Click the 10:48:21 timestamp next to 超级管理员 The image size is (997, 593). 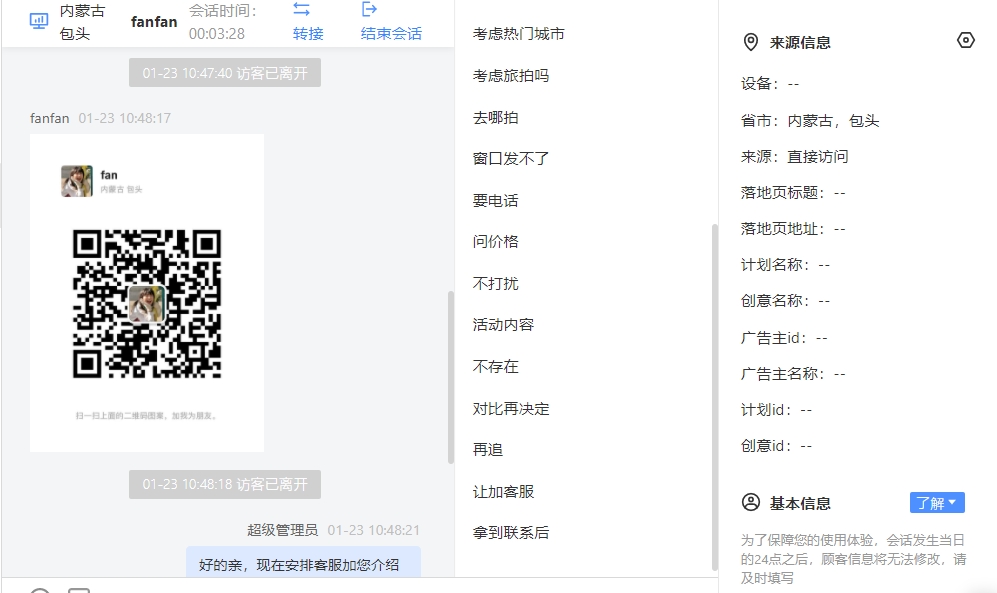click(x=374, y=530)
